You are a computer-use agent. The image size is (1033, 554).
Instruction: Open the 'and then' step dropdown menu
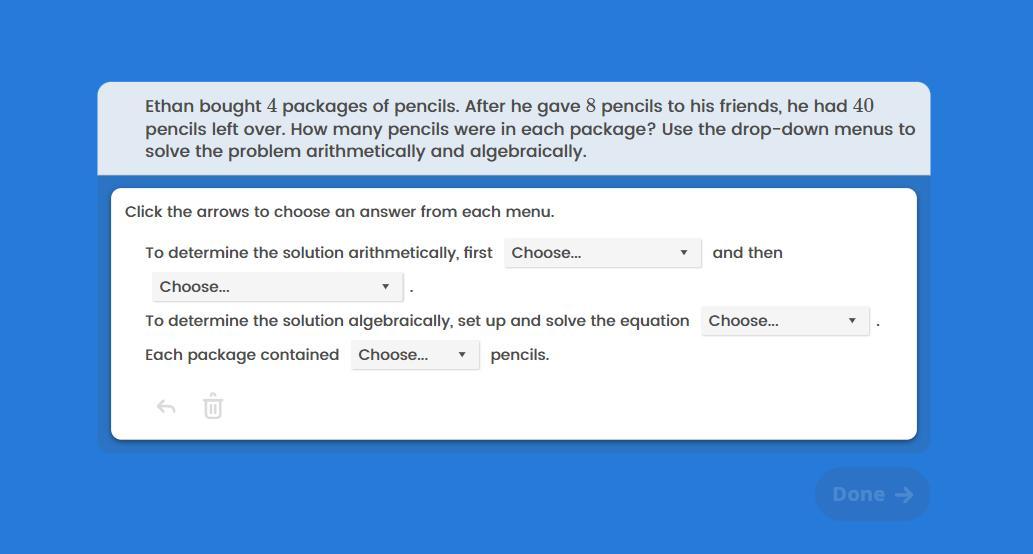[277, 287]
